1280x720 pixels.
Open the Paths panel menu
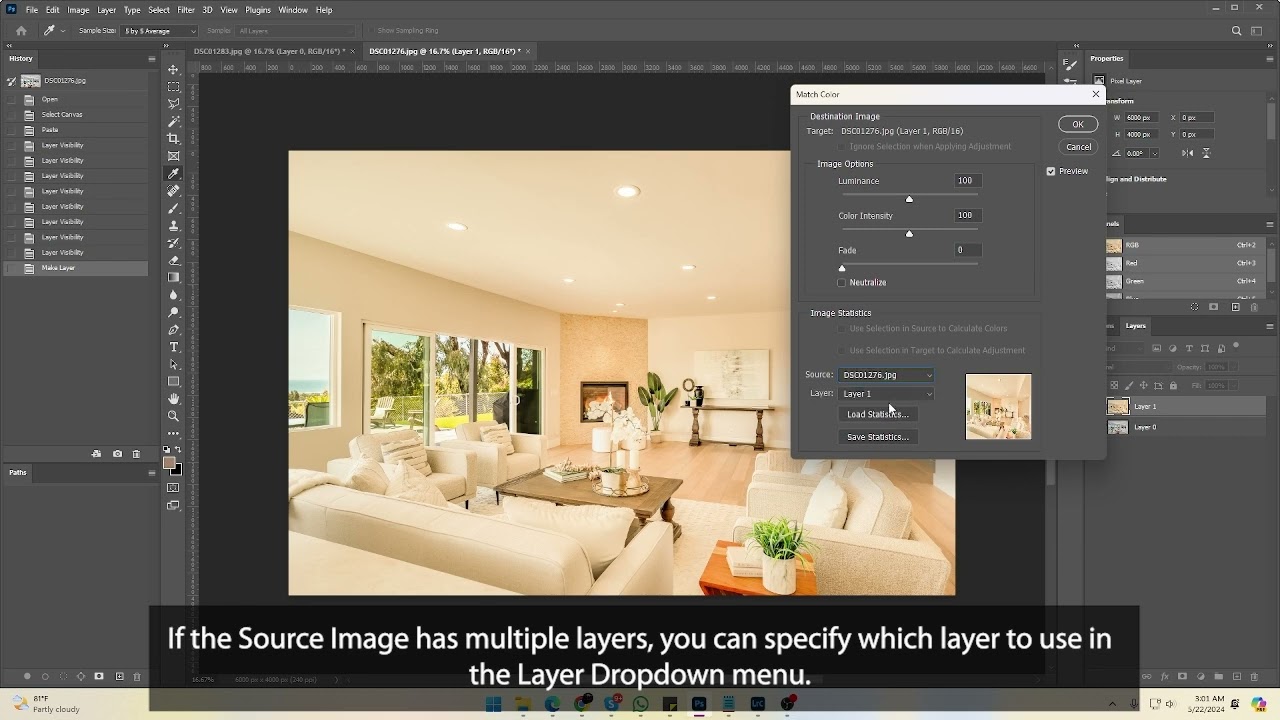[152, 472]
